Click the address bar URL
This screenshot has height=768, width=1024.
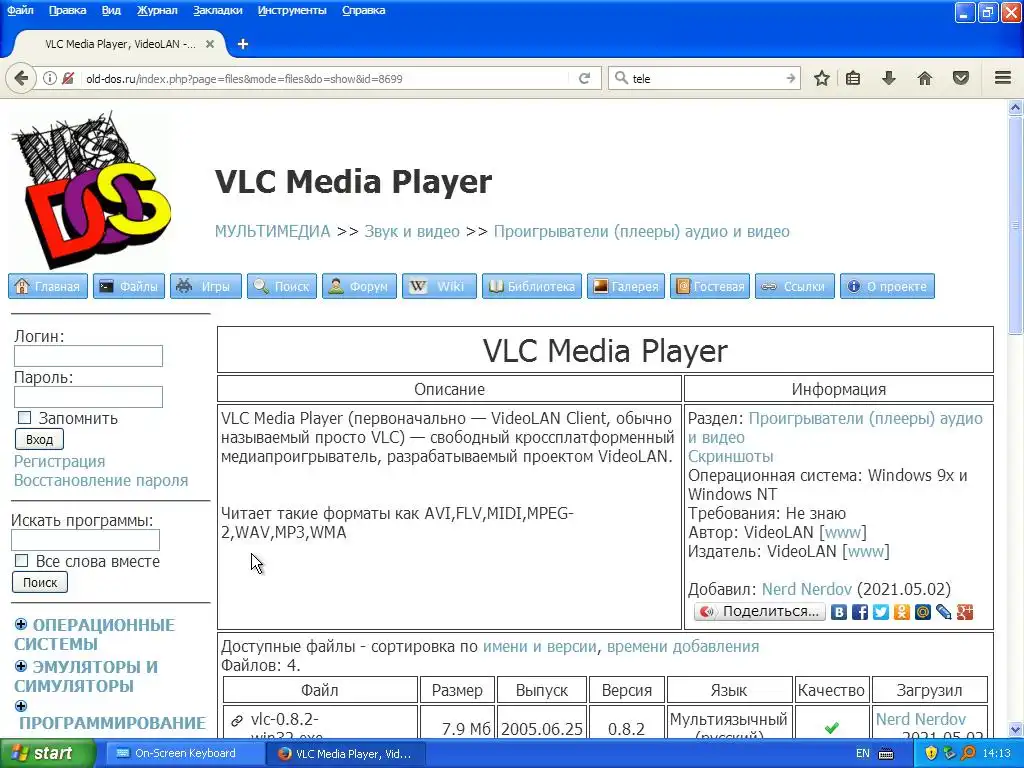(x=244, y=79)
